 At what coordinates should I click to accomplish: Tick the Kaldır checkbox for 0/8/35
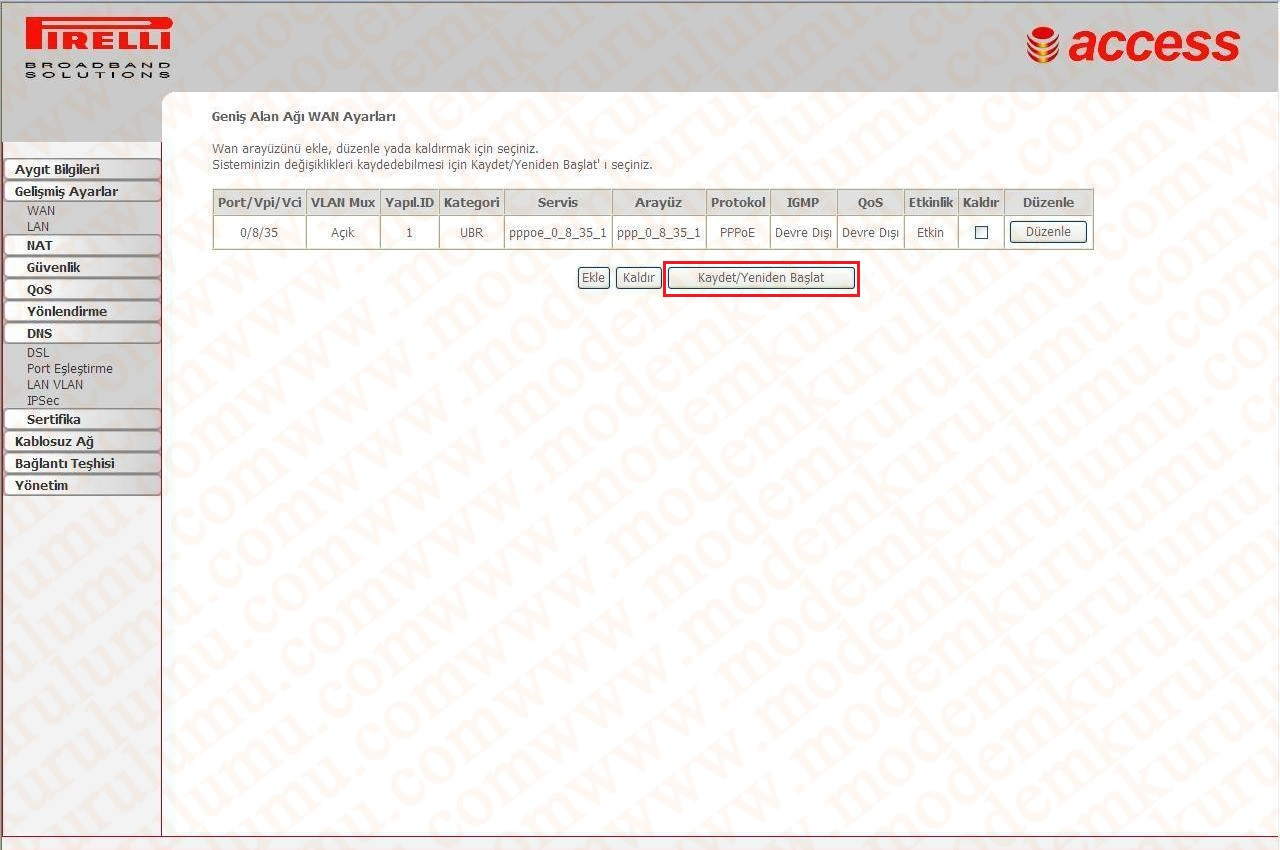tap(981, 232)
